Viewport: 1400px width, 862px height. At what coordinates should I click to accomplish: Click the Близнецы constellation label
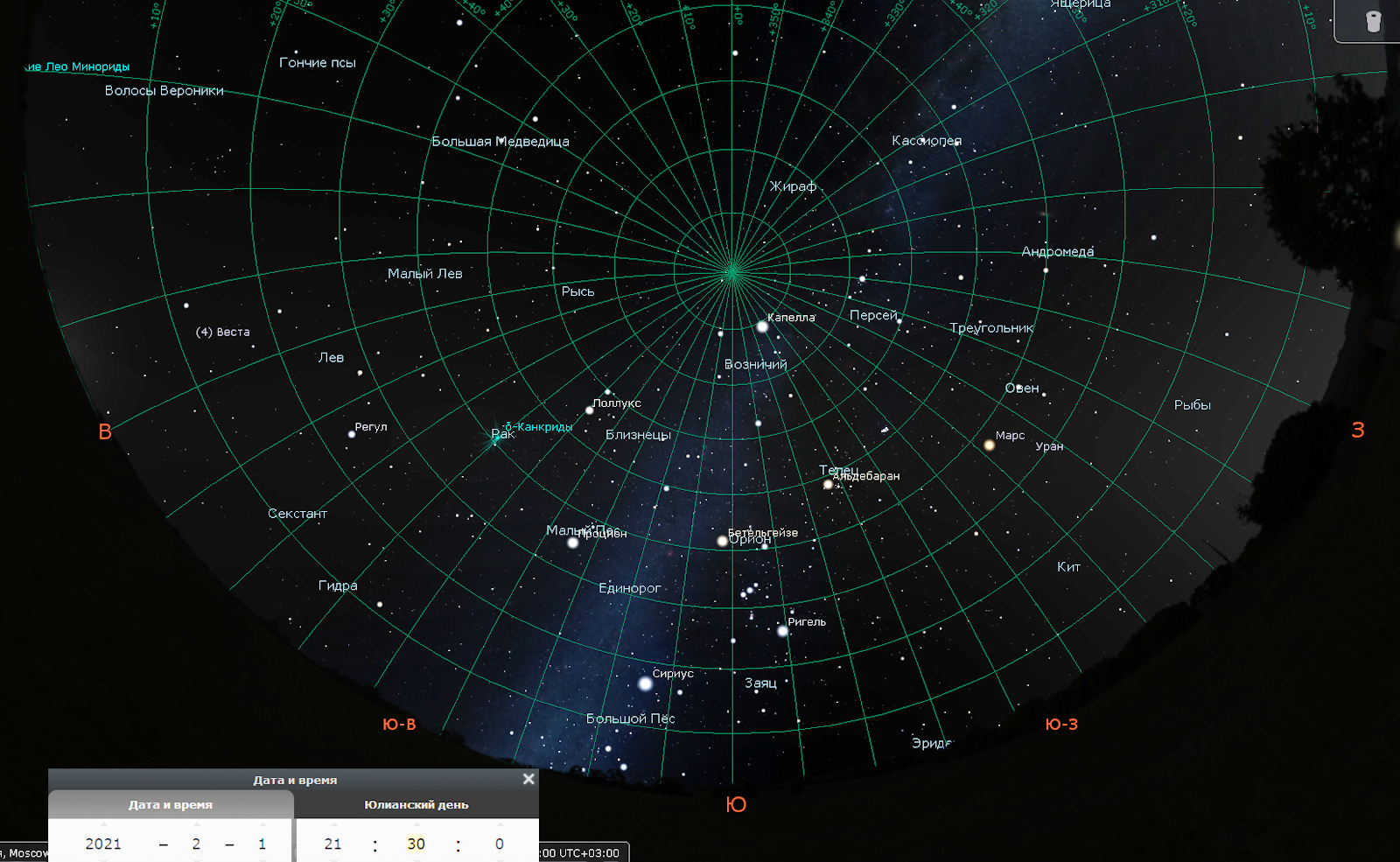pos(638,435)
